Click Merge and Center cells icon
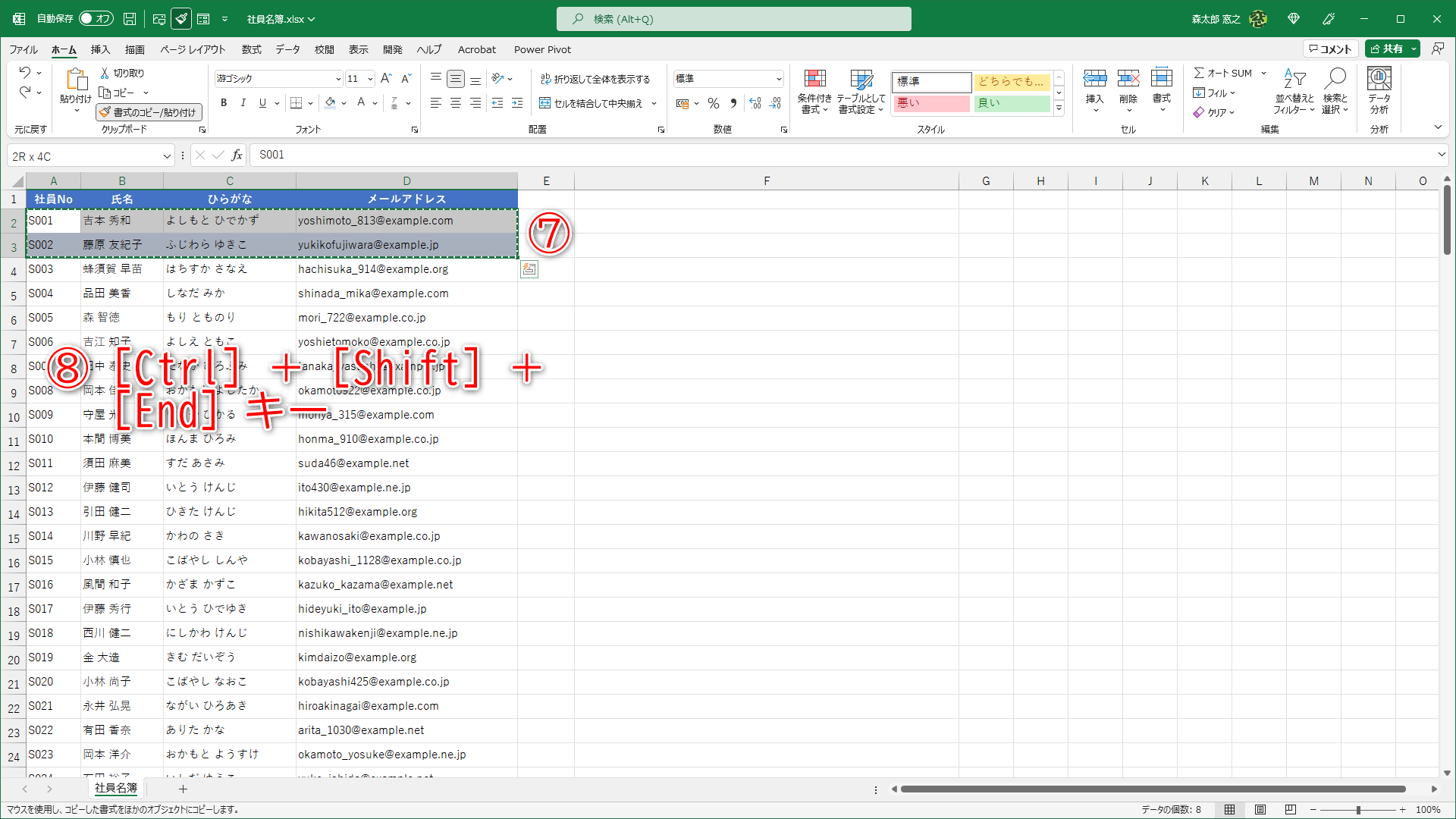Image resolution: width=1456 pixels, height=819 pixels. coord(544,103)
